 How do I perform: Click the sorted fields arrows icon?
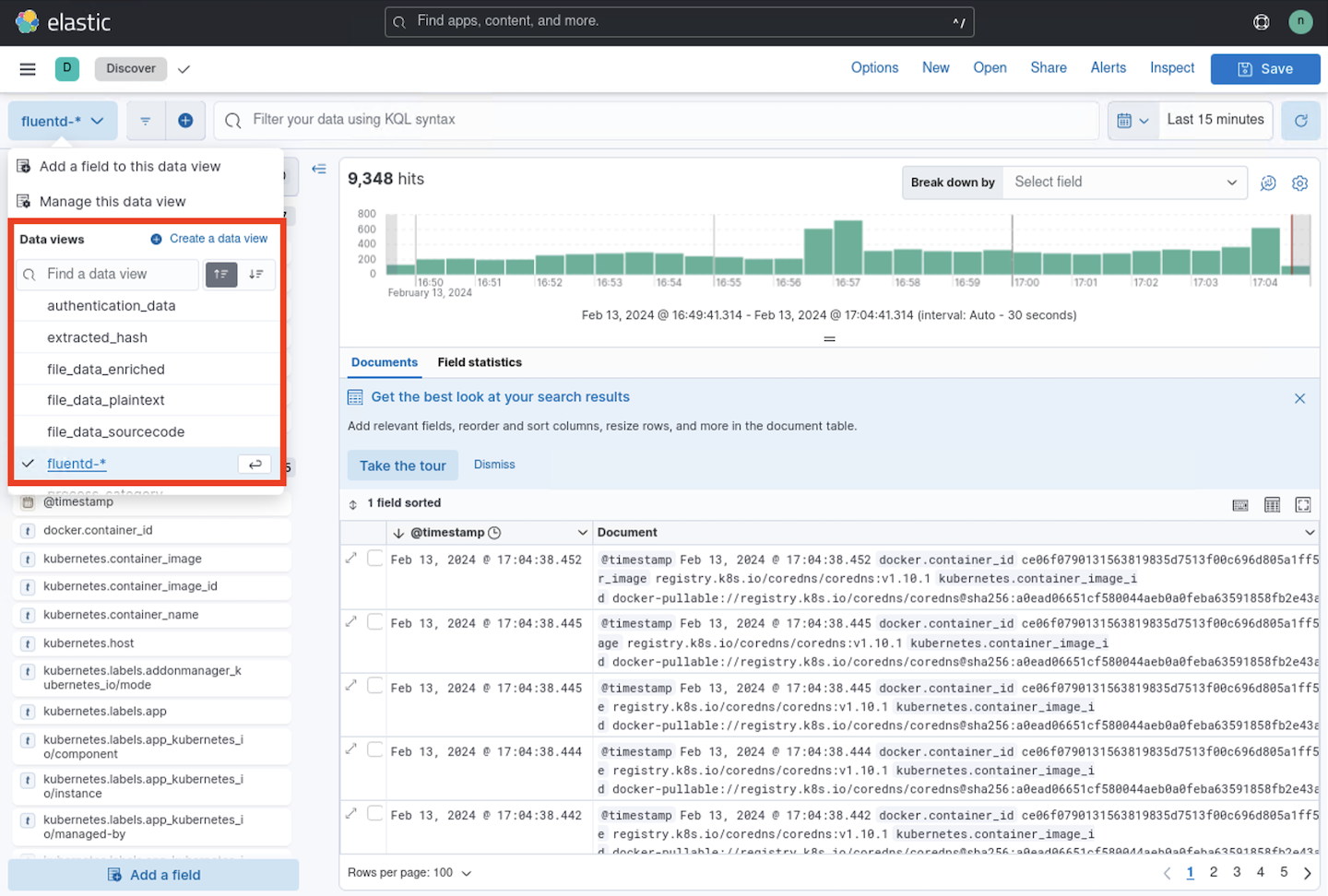353,504
